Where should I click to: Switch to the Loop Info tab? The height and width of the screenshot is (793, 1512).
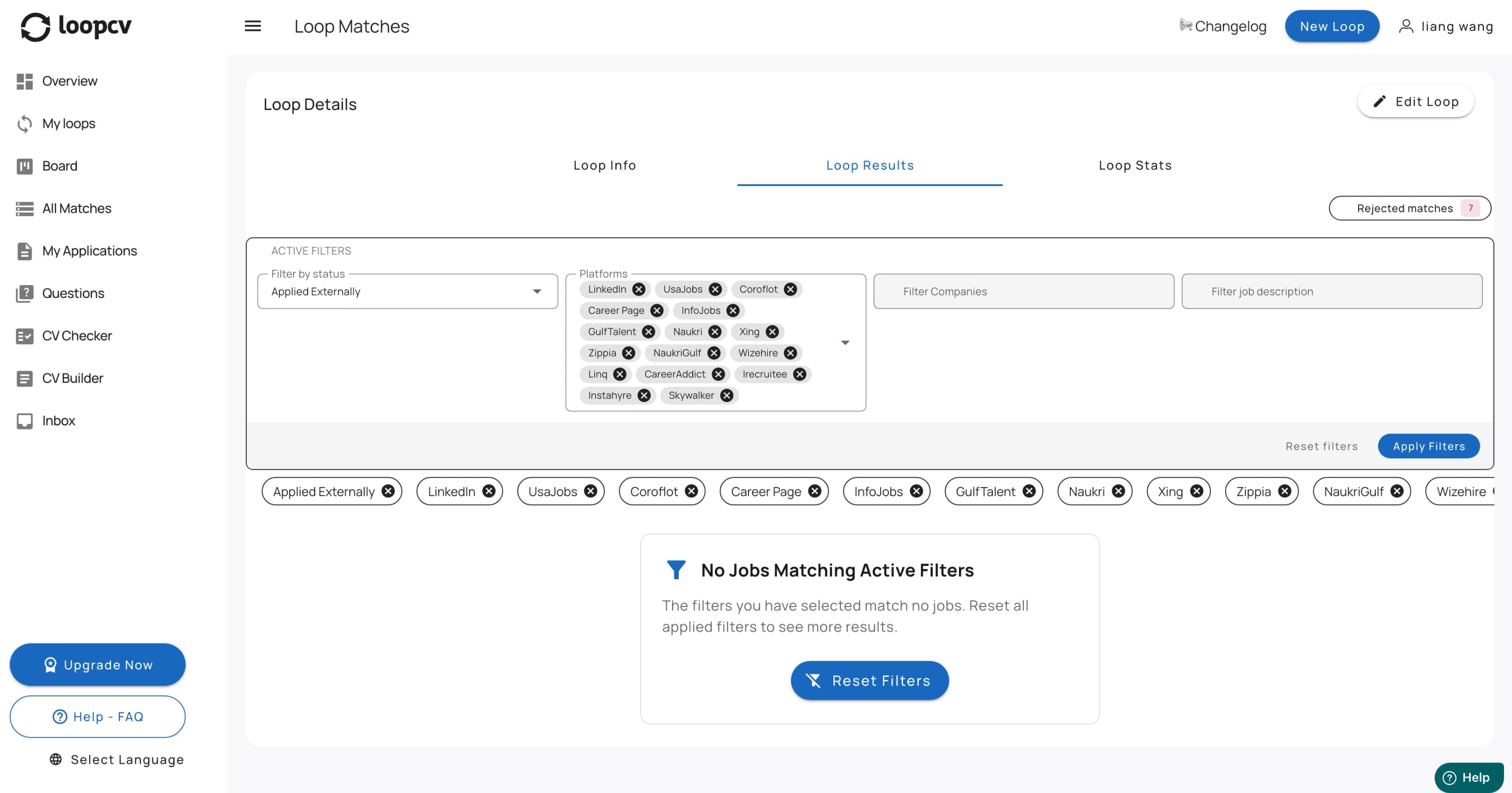(605, 166)
